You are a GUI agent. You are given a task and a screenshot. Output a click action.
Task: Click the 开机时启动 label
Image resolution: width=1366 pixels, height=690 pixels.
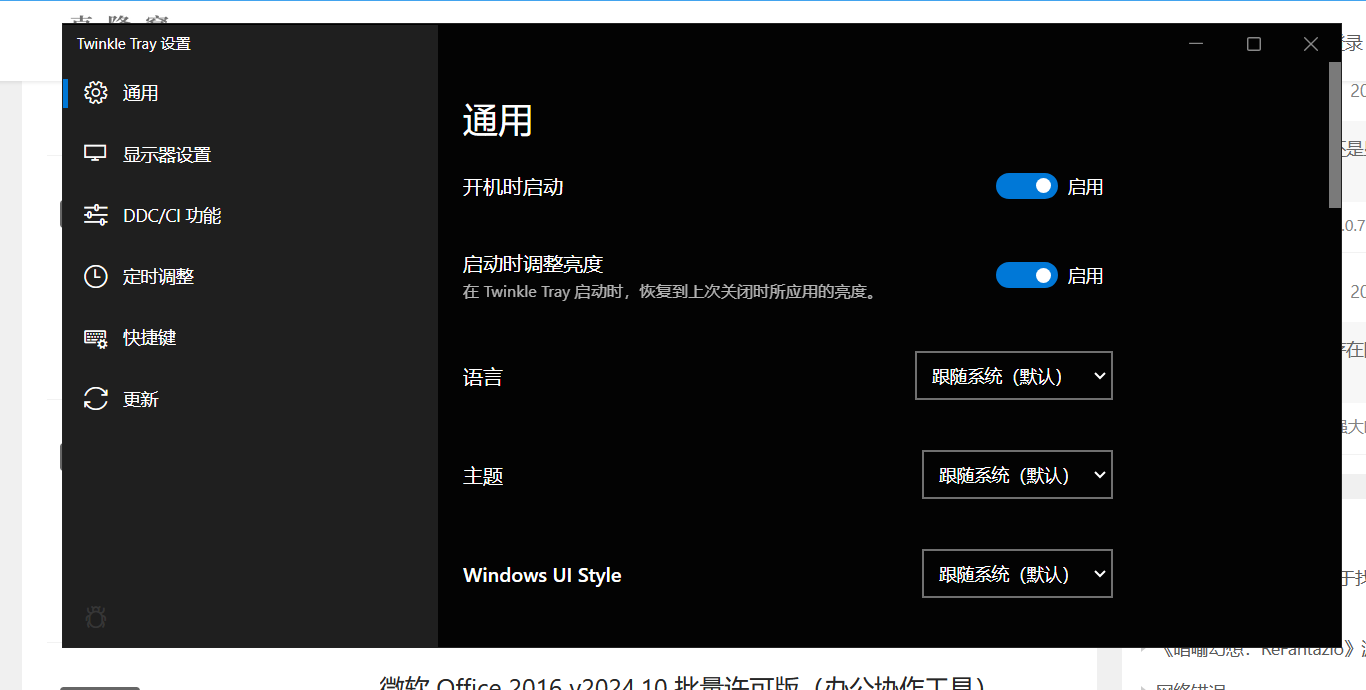point(513,187)
